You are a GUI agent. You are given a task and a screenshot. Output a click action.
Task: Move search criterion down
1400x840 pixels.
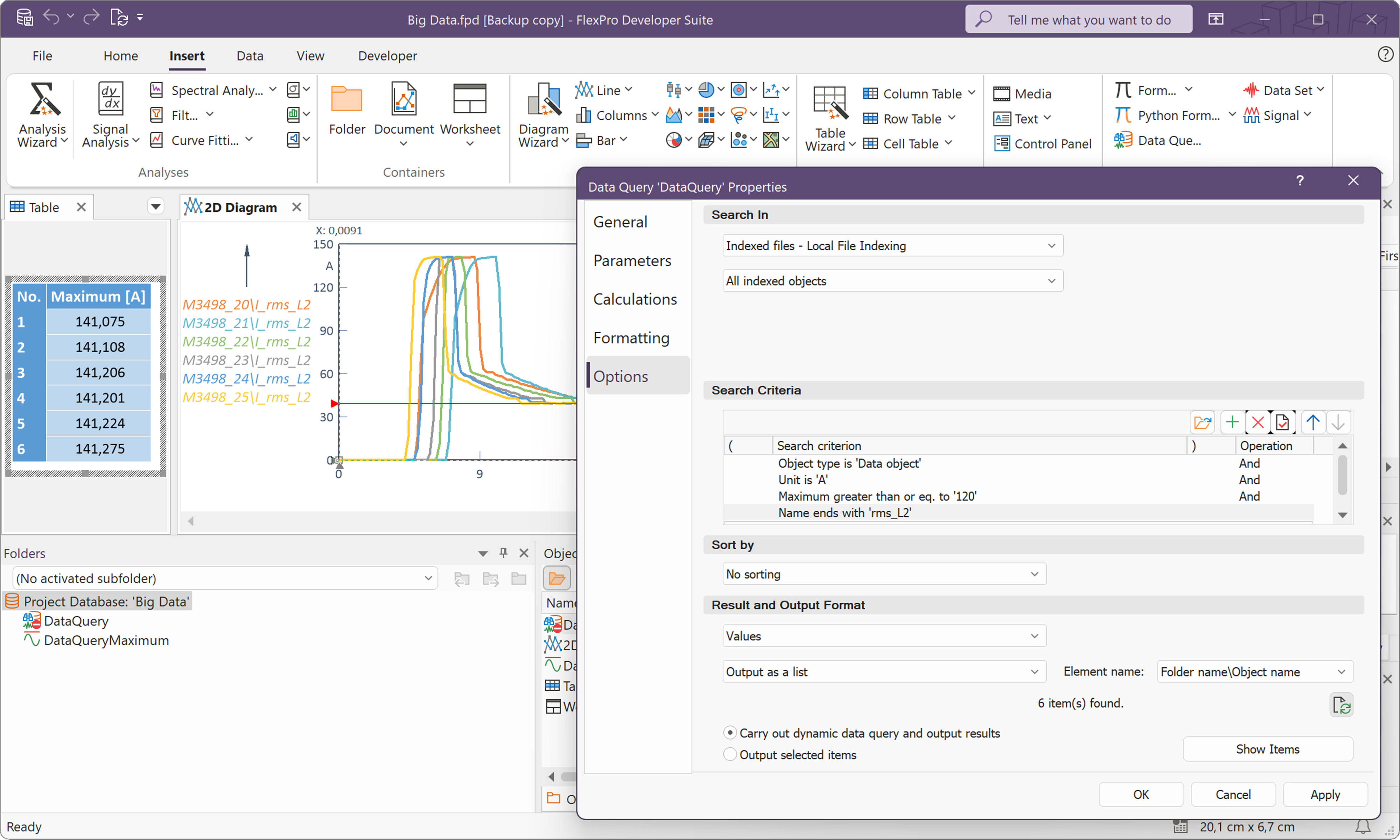[x=1338, y=422]
